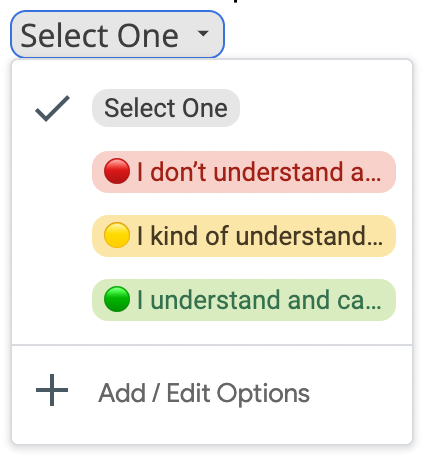Choose the "I understand and ca..." option

tap(244, 300)
